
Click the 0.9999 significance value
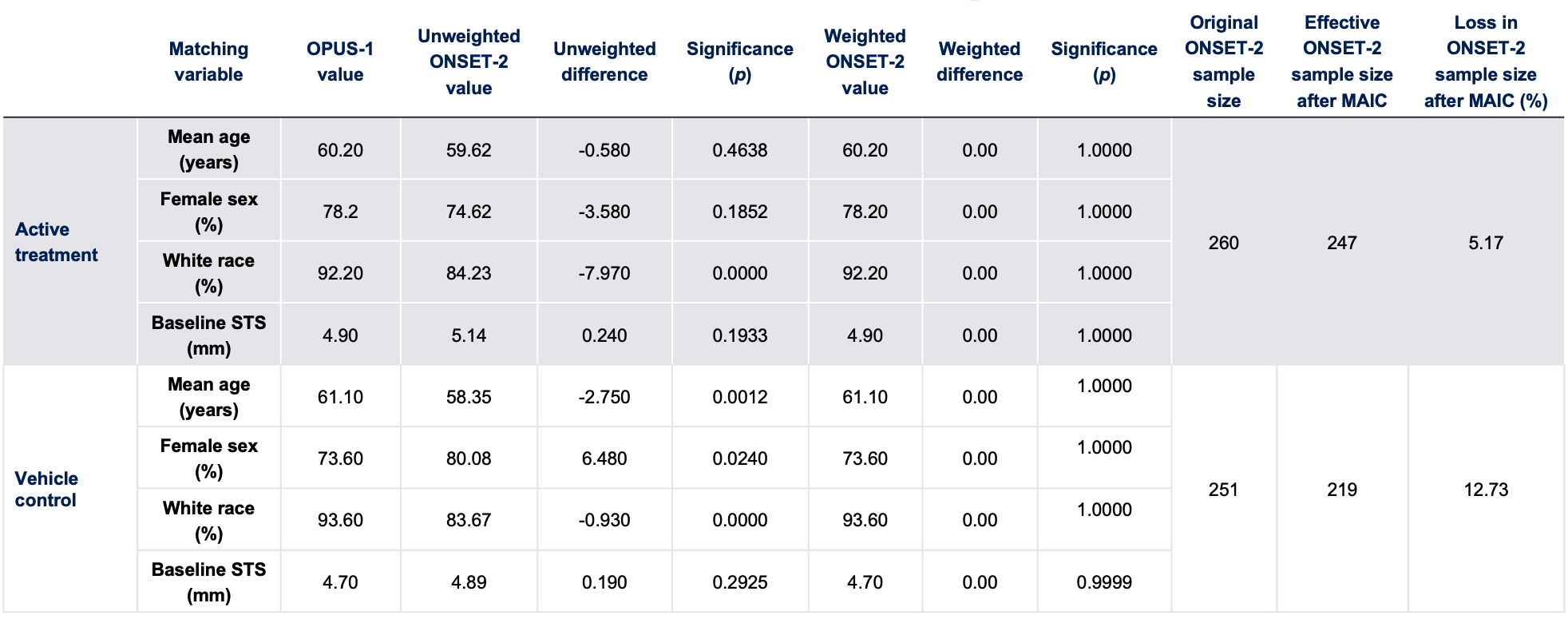1104,582
